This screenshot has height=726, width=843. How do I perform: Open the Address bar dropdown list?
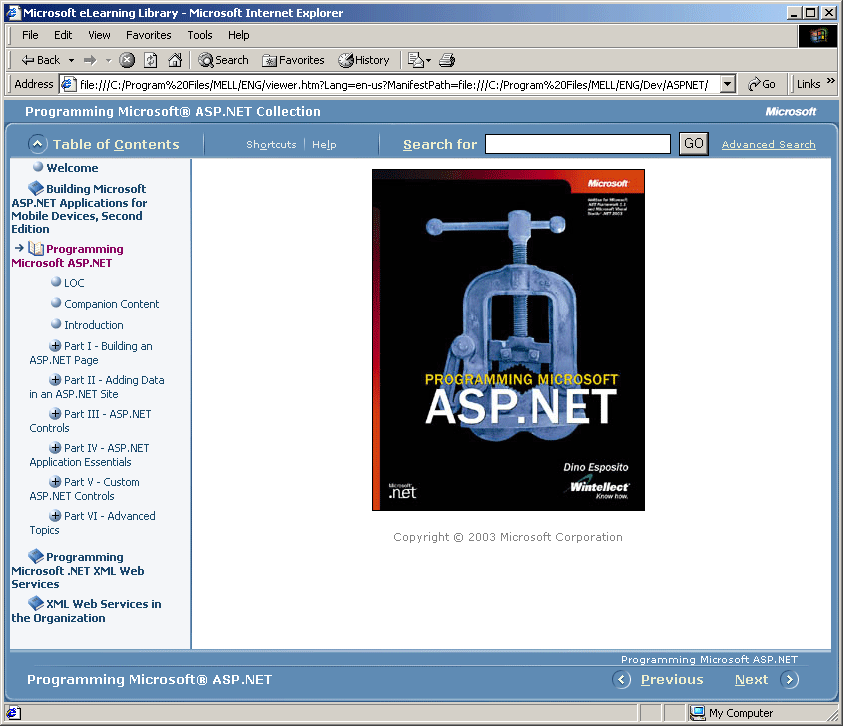[727, 84]
